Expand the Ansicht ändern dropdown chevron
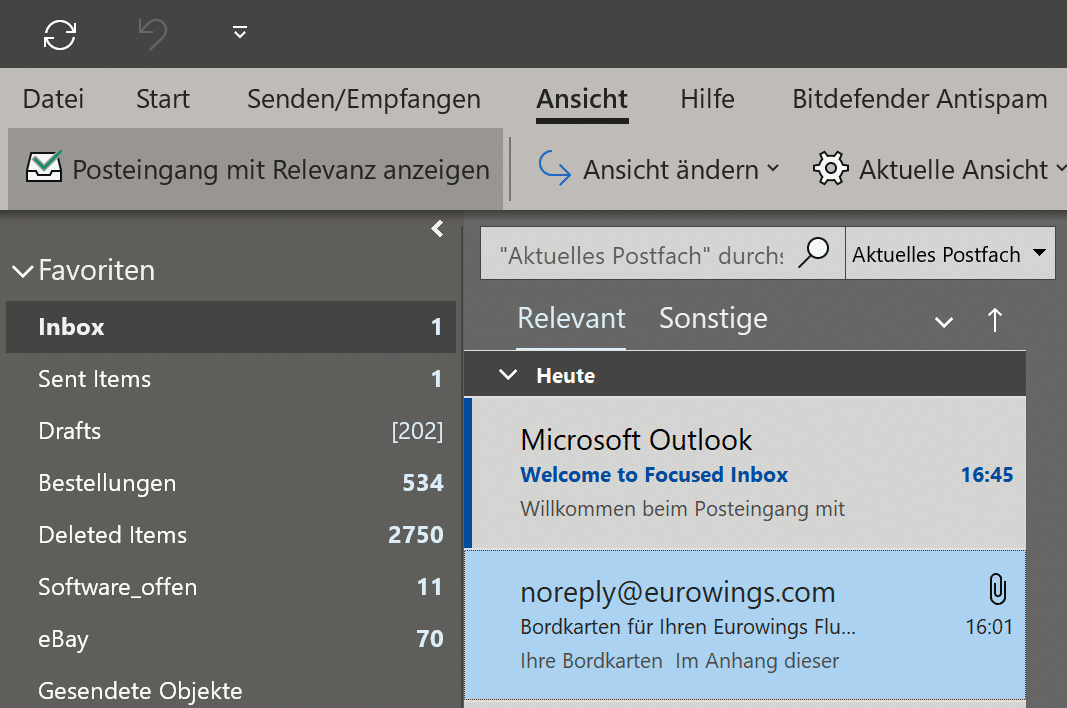 773,167
